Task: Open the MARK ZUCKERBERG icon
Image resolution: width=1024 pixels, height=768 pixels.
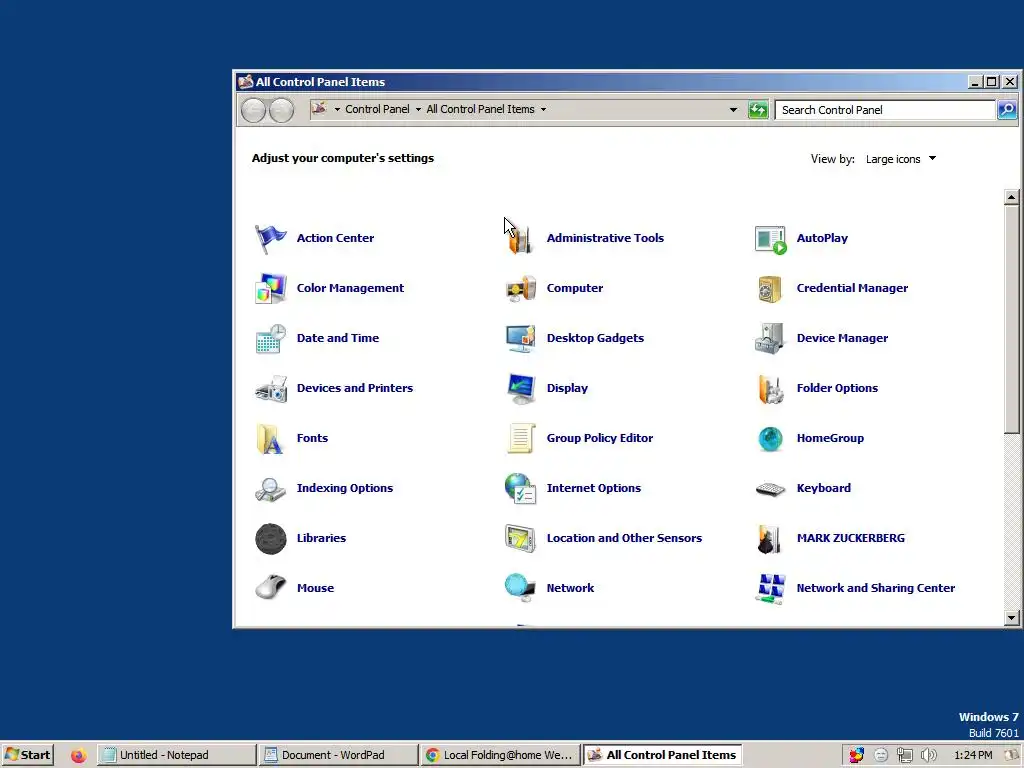Action: [x=771, y=539]
